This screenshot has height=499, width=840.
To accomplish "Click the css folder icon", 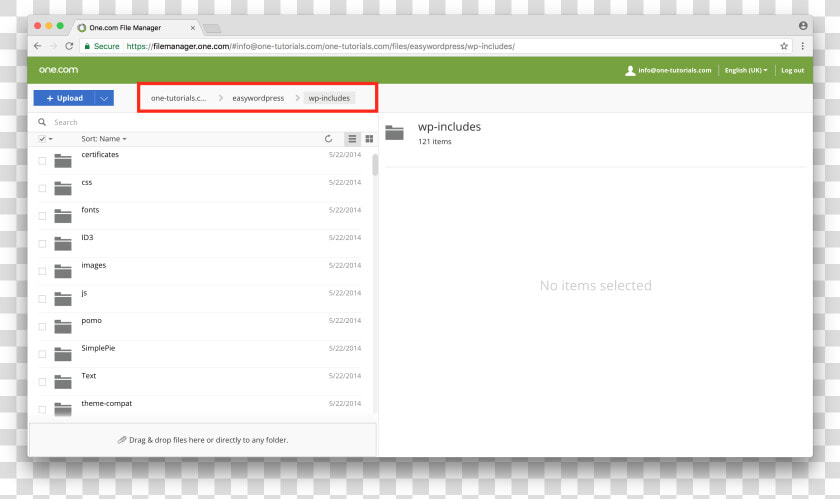I will [x=63, y=188].
